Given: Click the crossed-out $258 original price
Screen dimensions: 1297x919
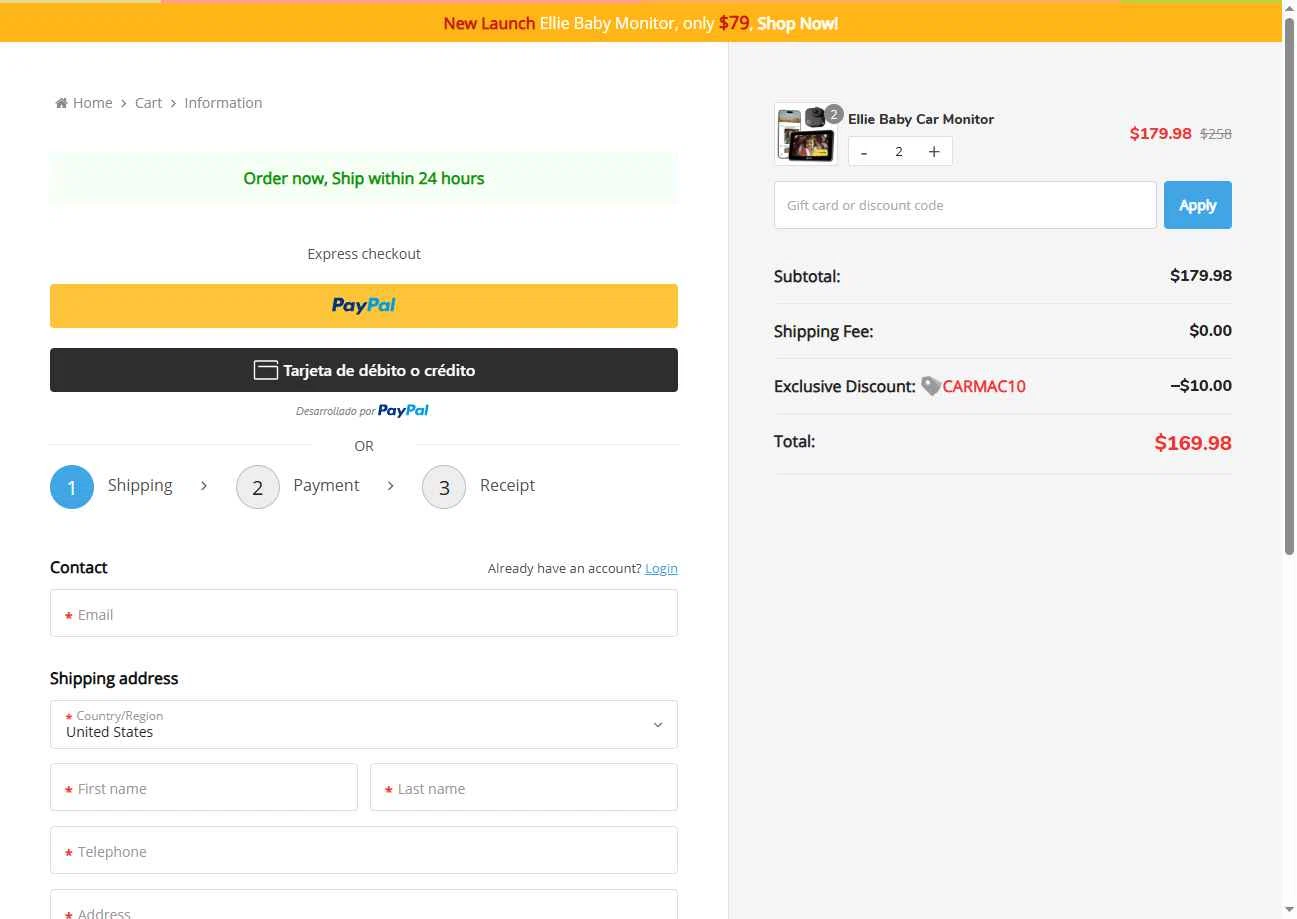Looking at the screenshot, I should (1216, 134).
